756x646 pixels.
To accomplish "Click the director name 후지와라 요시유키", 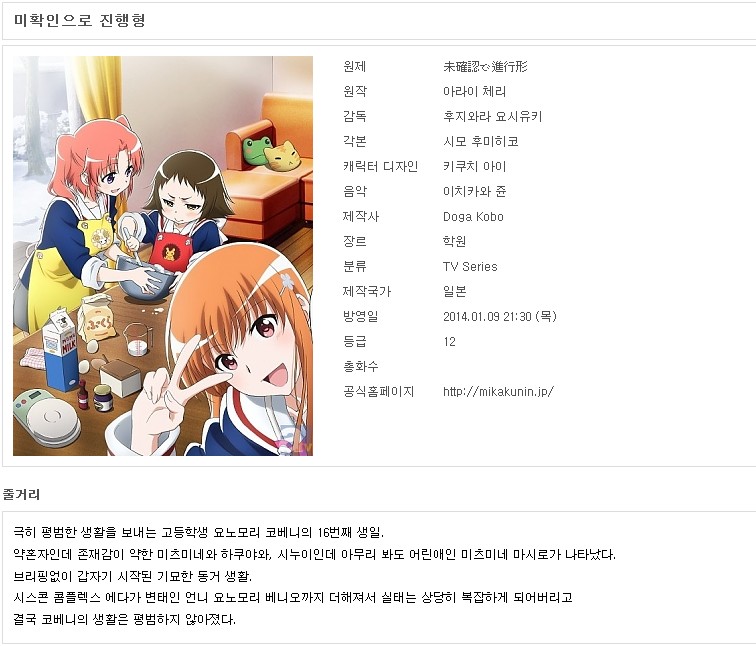I will [492, 117].
